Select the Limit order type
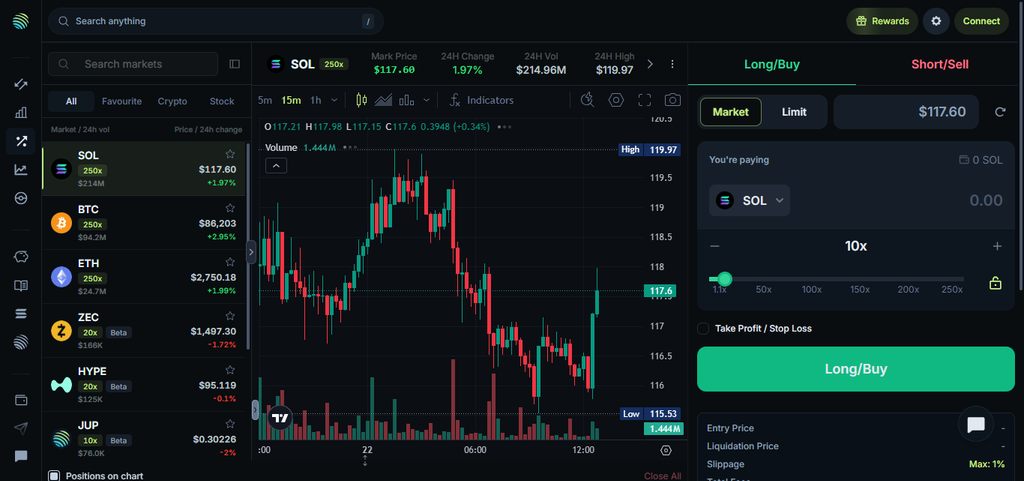This screenshot has height=481, width=1024. (x=794, y=112)
